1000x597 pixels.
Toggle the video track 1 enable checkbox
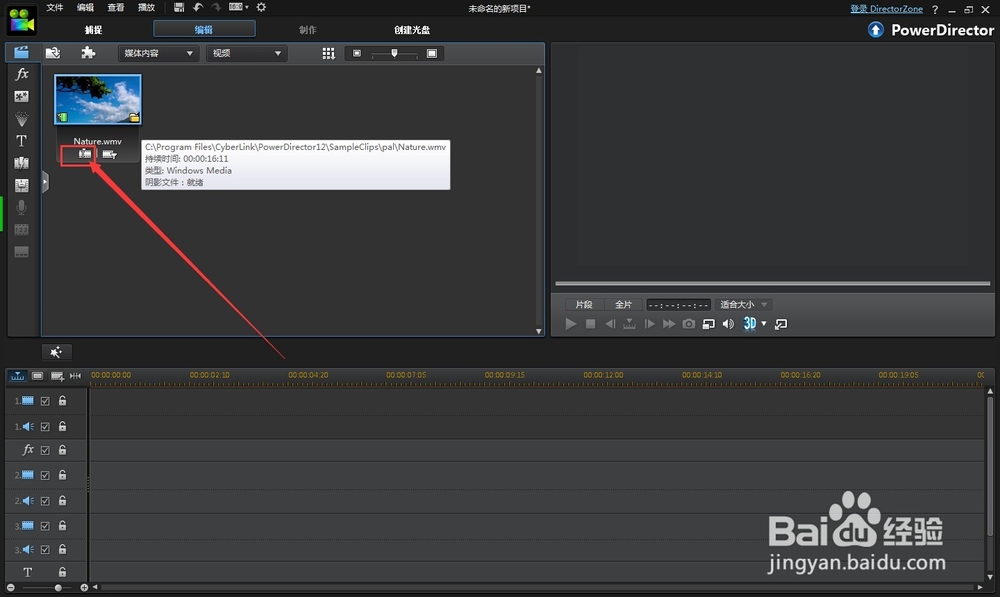45,401
